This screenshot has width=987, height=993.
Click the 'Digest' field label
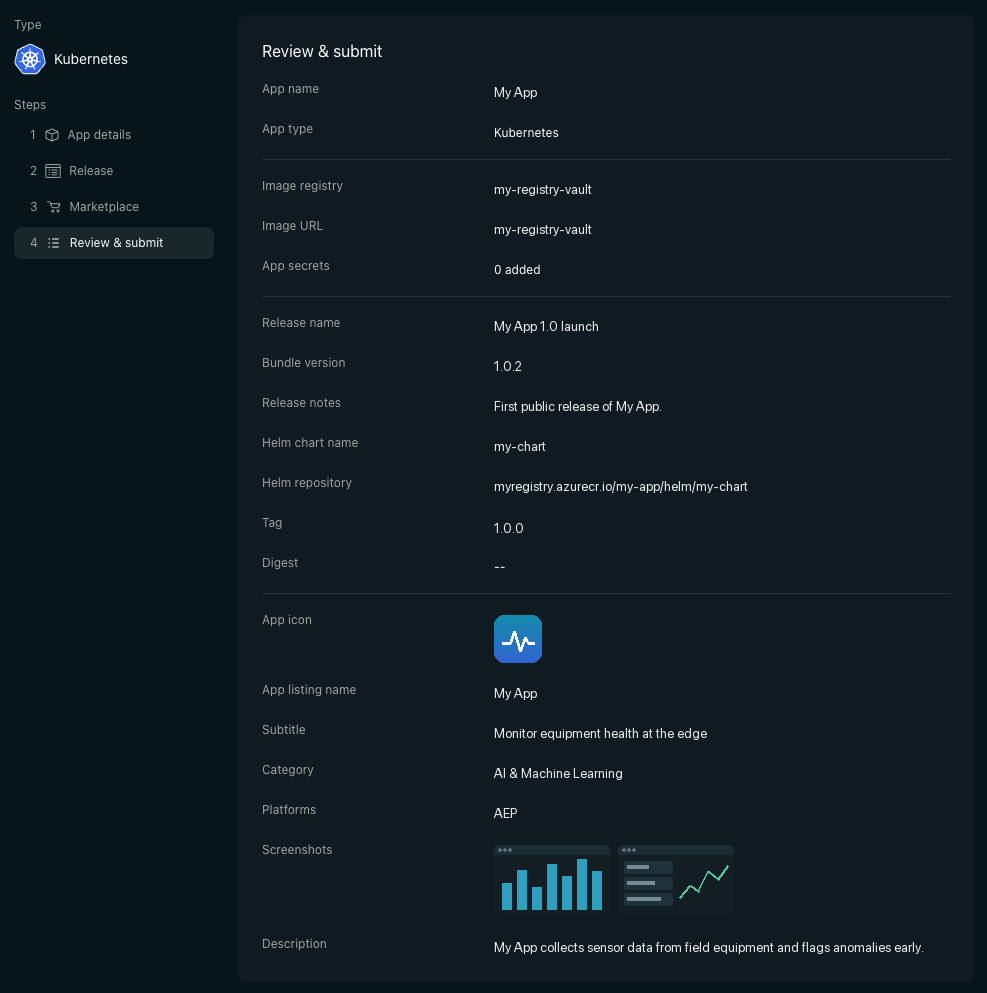pos(280,563)
